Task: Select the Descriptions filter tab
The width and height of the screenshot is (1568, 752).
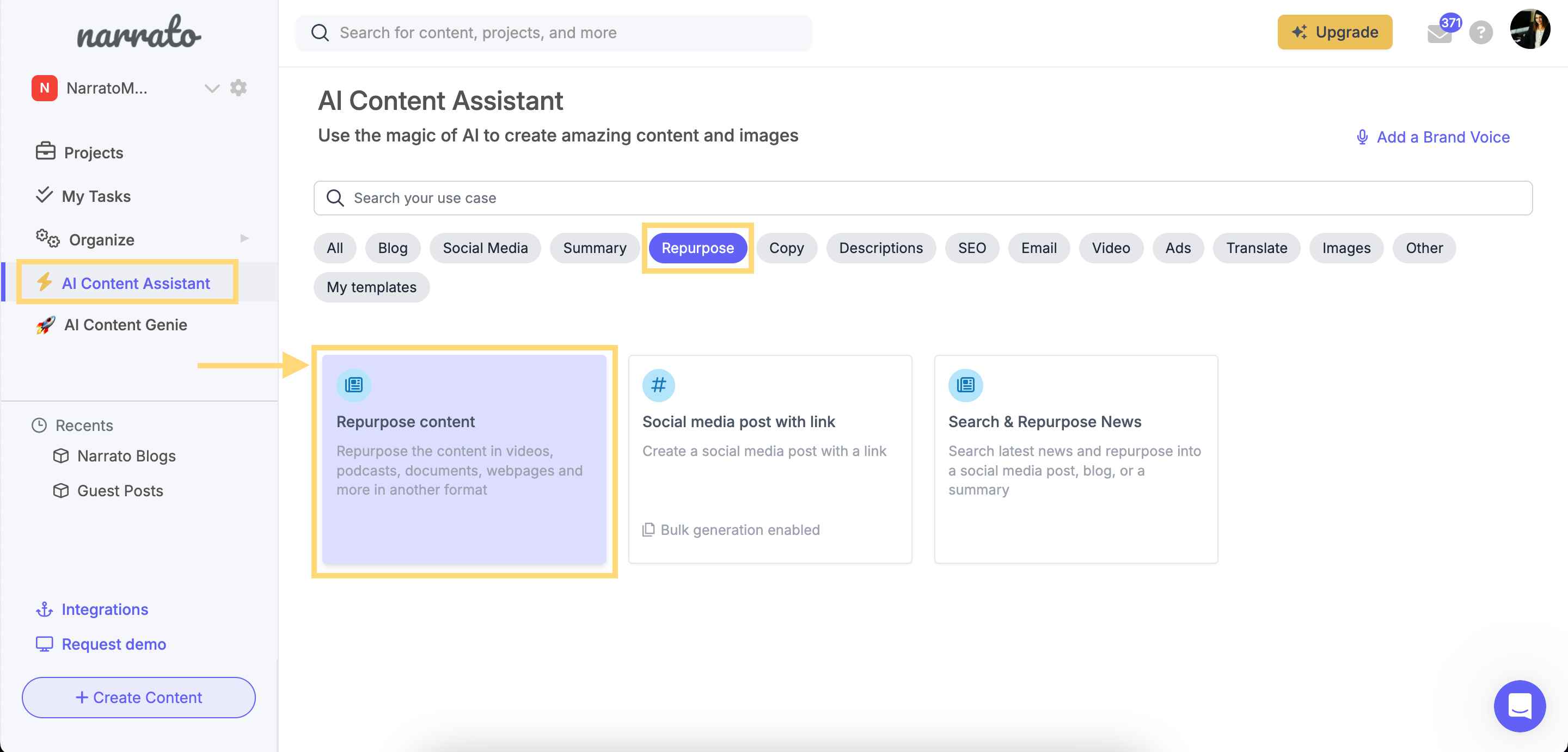Action: coord(880,248)
